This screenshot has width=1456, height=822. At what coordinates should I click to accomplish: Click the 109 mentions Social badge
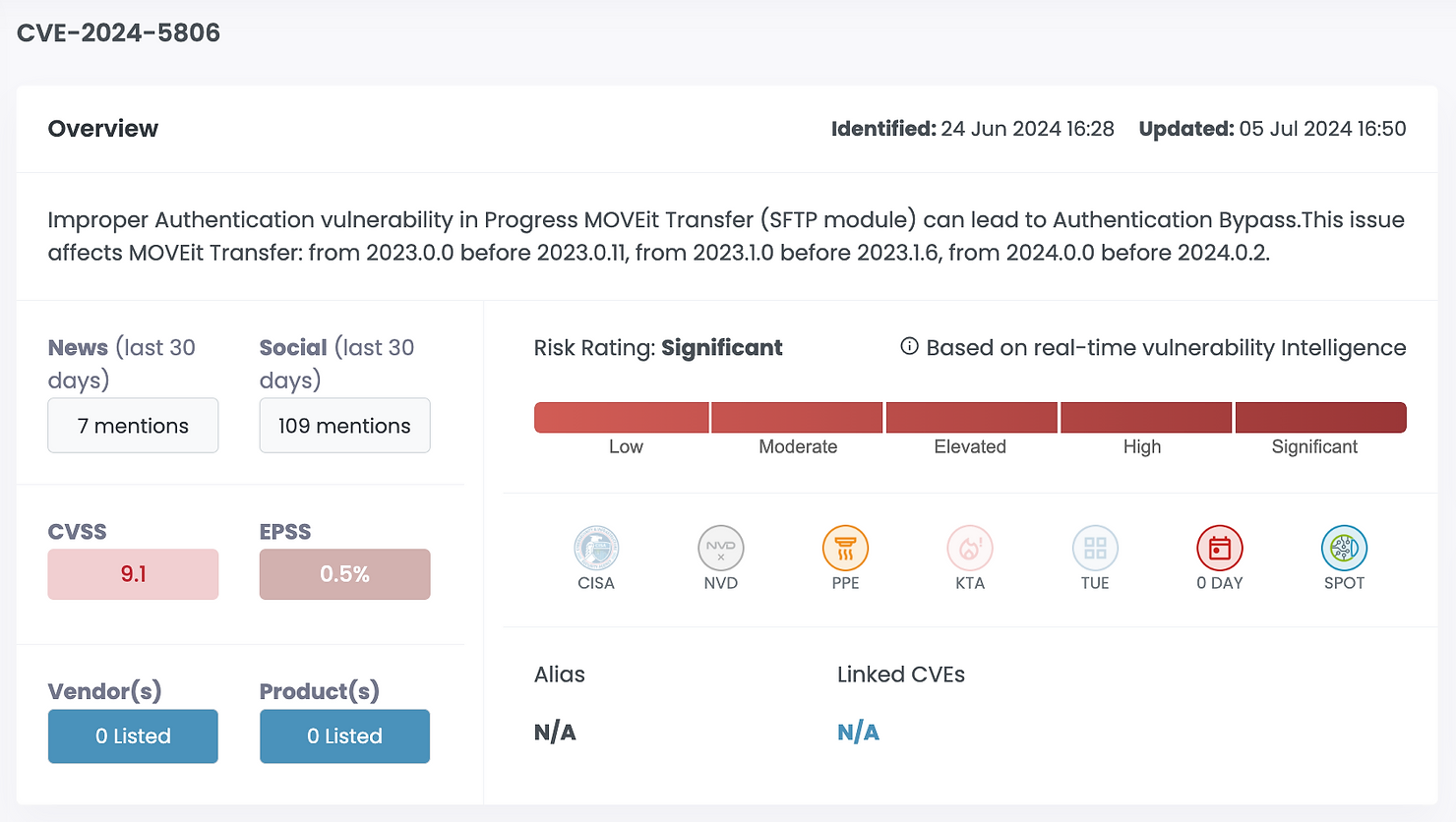[x=344, y=425]
